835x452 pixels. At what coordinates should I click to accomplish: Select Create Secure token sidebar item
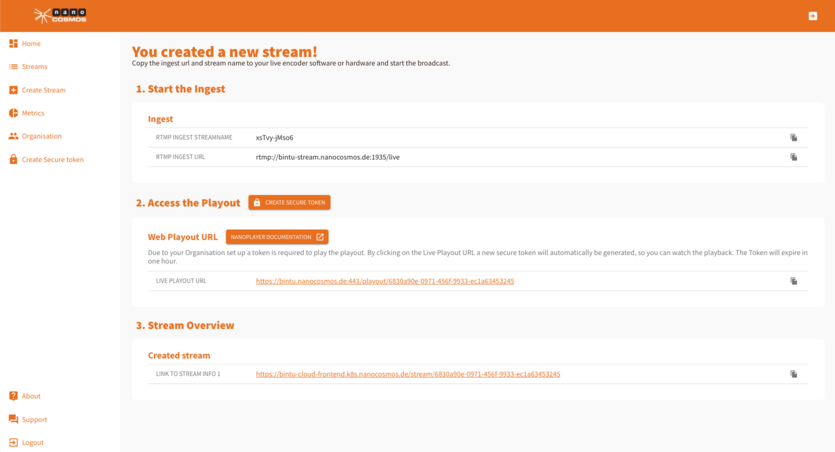pyautogui.click(x=52, y=159)
